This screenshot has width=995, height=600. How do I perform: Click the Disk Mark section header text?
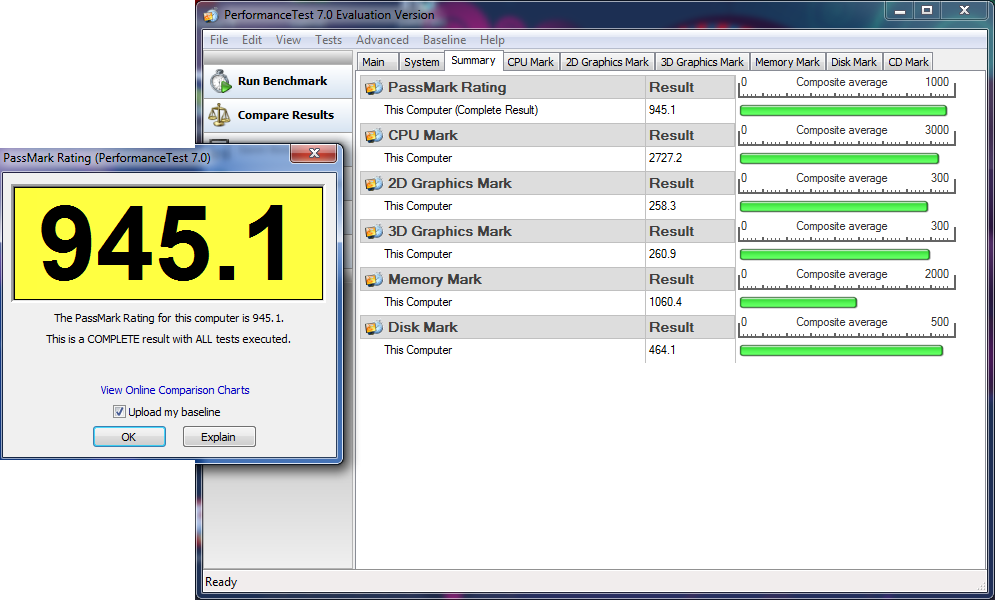(423, 327)
